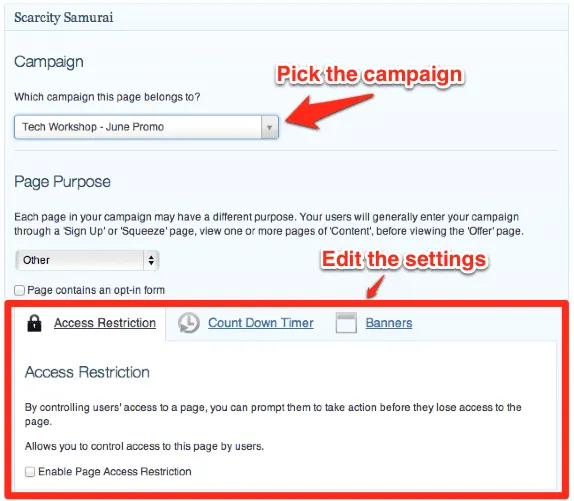Image resolution: width=574 pixels, height=501 pixels.
Task: Enable Page Access Restriction checkbox
Action: point(30,472)
